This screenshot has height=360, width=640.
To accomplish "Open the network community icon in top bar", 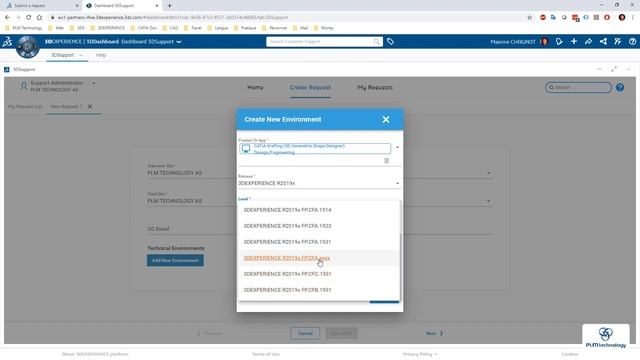I will 603,41.
